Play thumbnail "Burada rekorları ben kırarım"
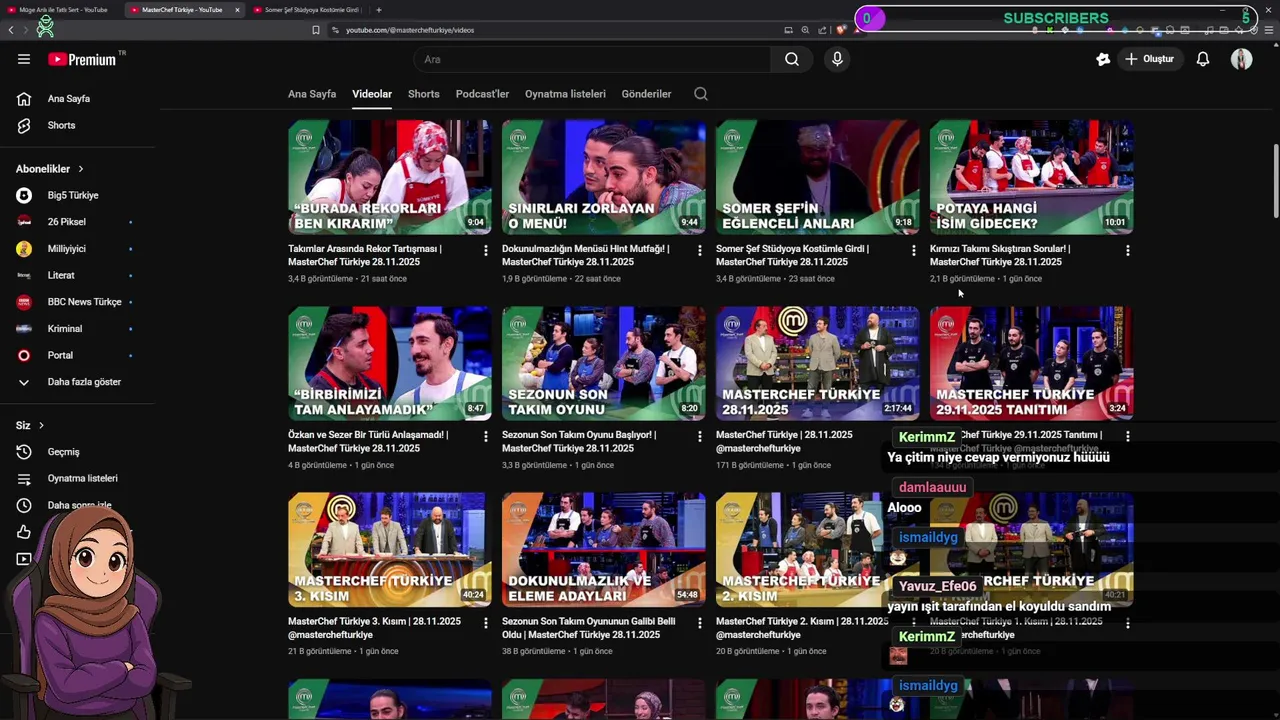Image resolution: width=1280 pixels, height=720 pixels. tap(390, 177)
